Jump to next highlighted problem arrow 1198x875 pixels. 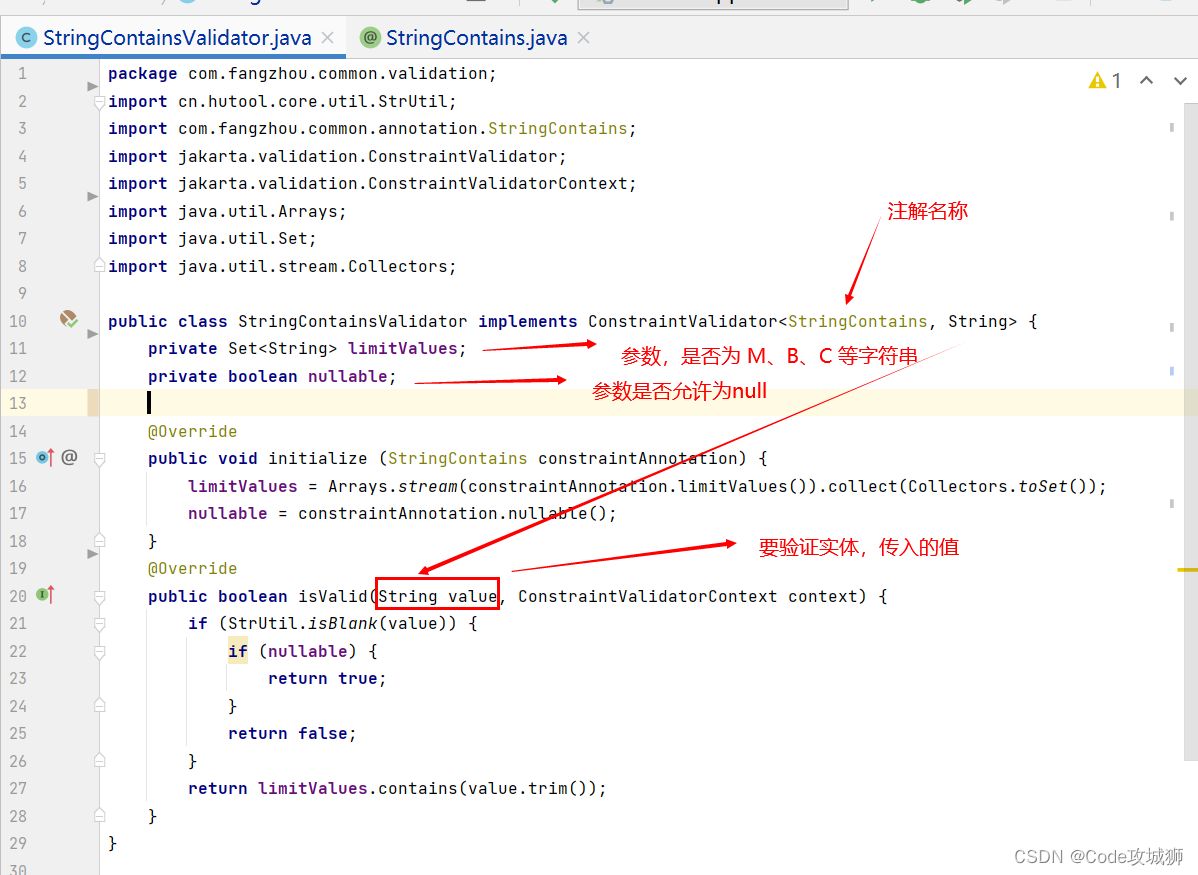click(x=1180, y=80)
